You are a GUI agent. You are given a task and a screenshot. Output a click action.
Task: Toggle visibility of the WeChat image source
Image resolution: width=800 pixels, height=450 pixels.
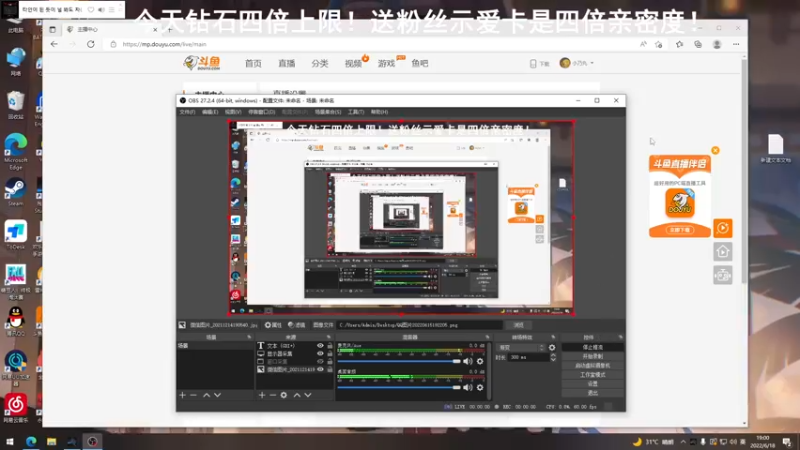point(320,369)
